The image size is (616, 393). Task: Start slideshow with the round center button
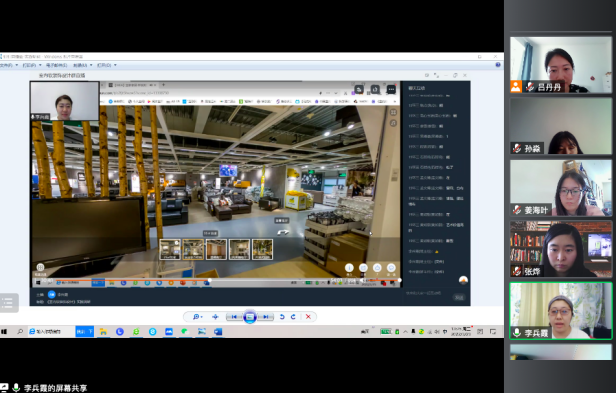pos(250,317)
